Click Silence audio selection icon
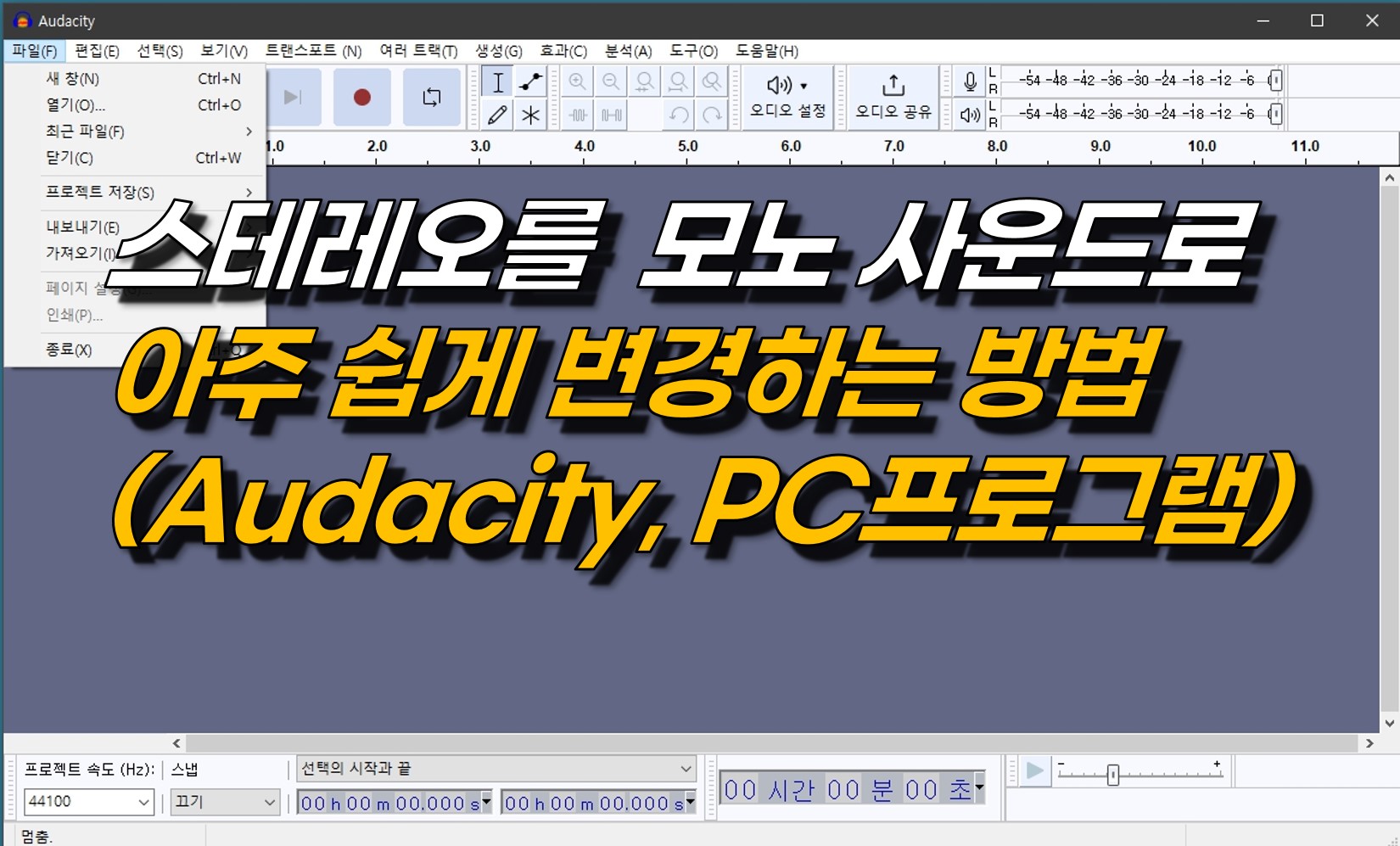Viewport: 1400px width, 846px height. click(x=611, y=115)
